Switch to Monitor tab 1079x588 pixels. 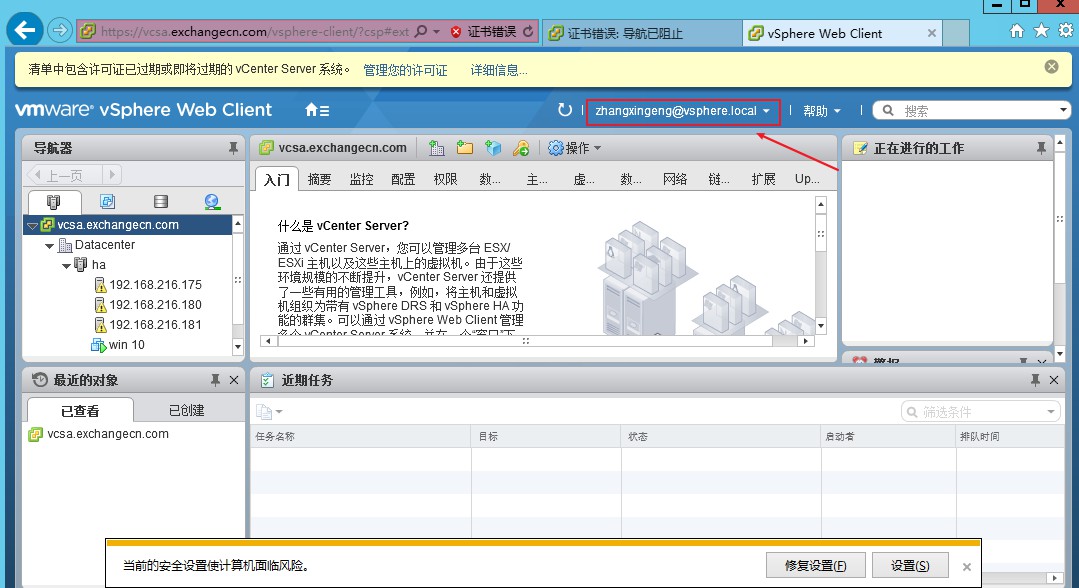coord(361,179)
